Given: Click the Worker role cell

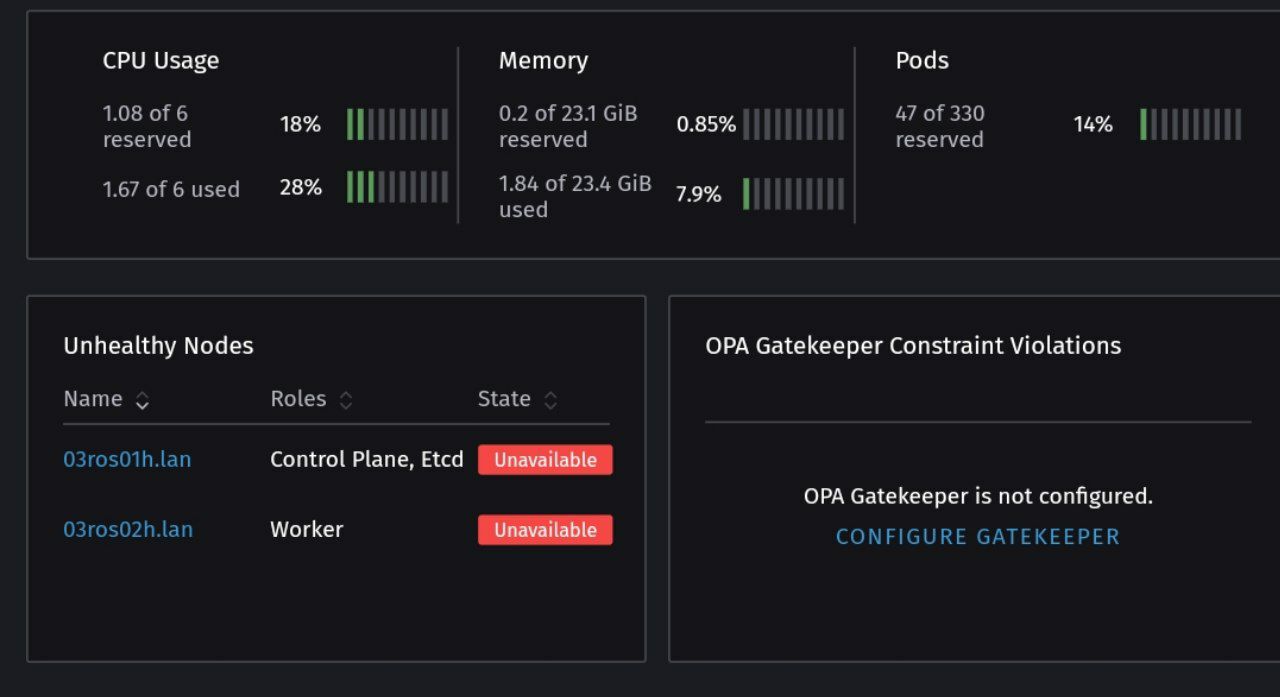Looking at the screenshot, I should tap(306, 530).
